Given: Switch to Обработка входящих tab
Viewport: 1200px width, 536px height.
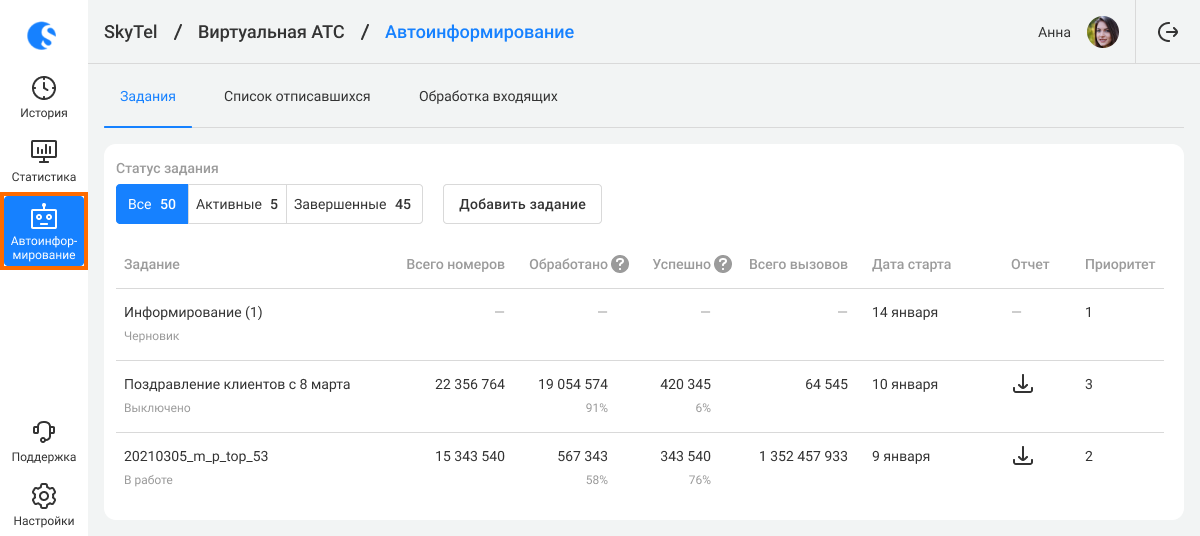Looking at the screenshot, I should click(488, 97).
